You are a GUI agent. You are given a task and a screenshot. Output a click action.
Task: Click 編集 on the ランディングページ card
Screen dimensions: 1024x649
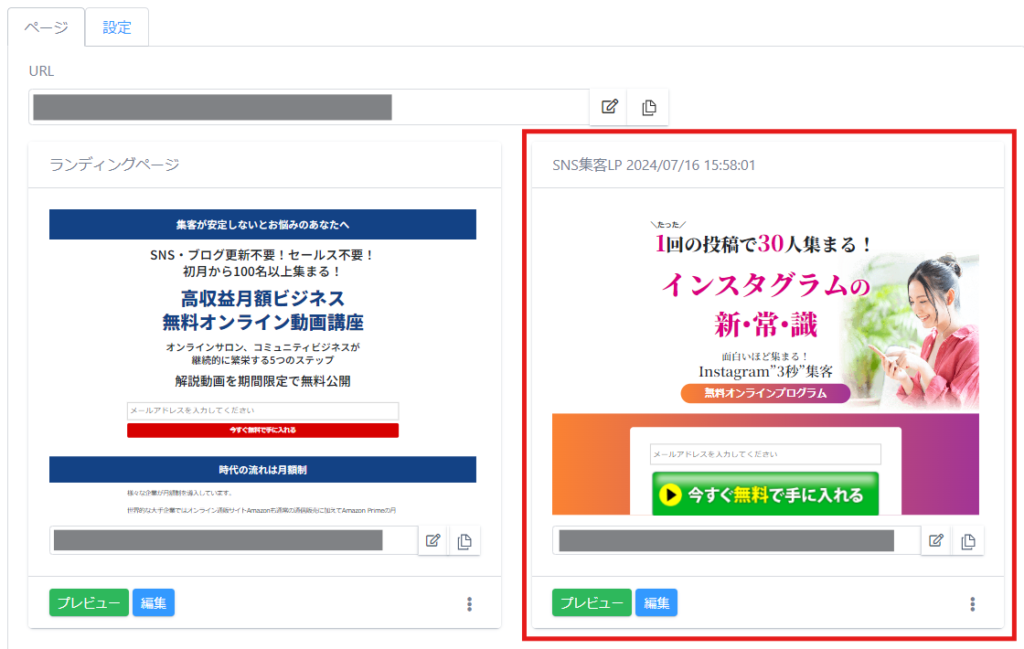click(153, 602)
